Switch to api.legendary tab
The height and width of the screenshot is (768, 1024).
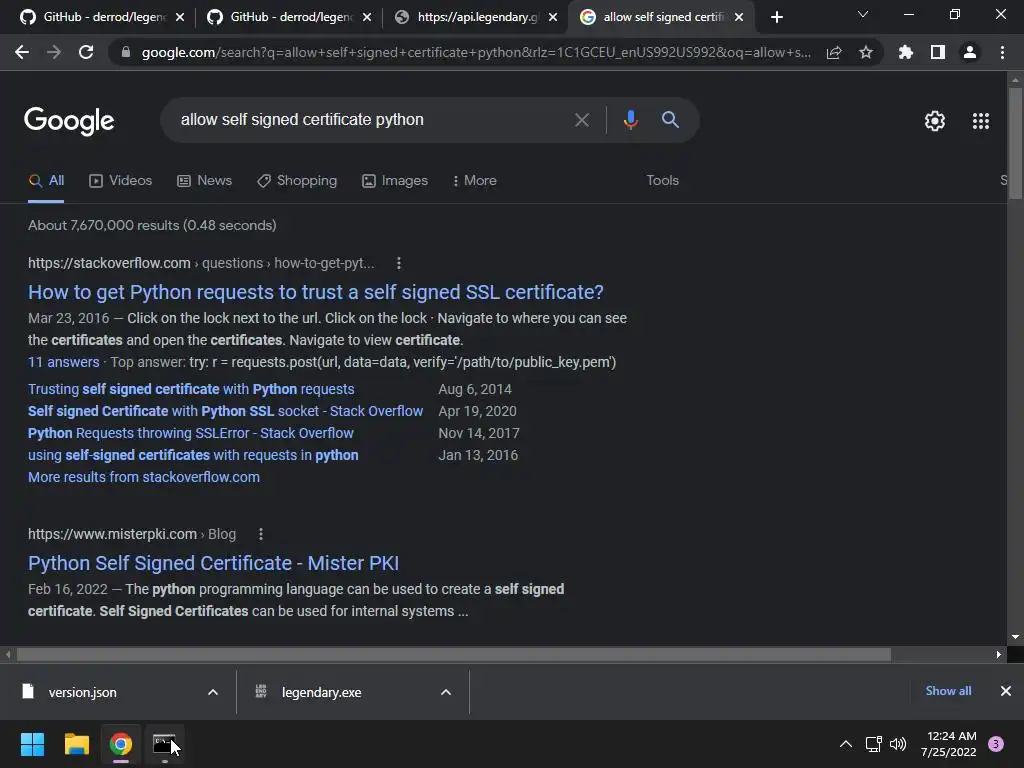[466, 17]
